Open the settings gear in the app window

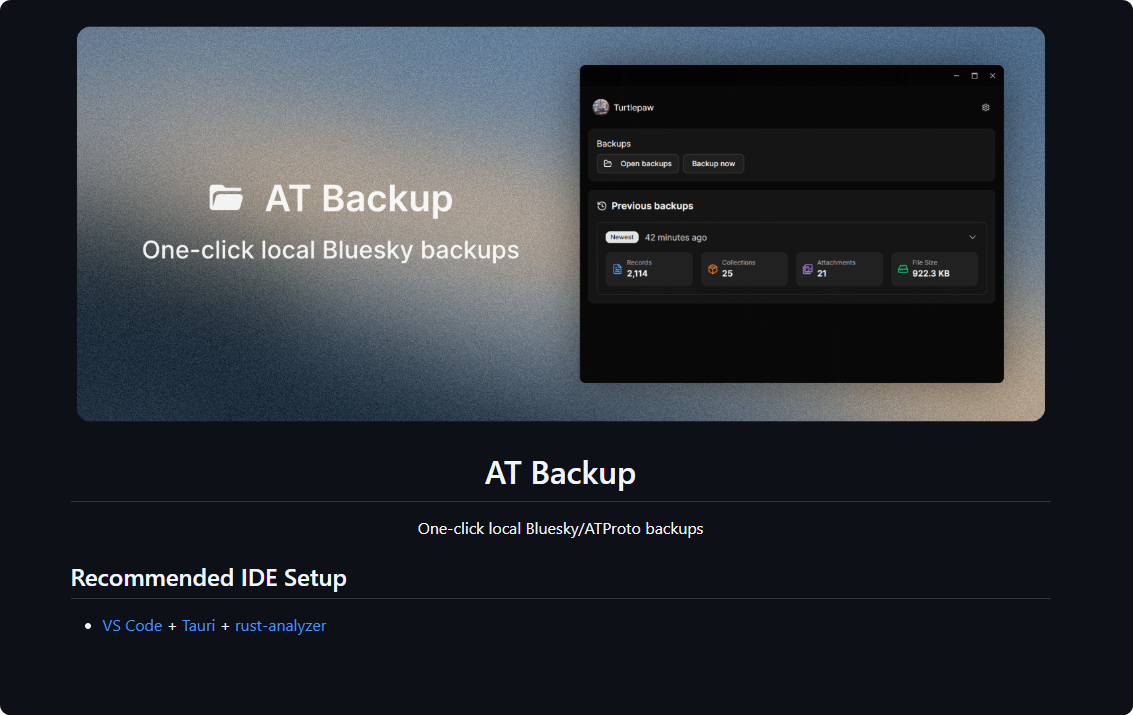(x=985, y=107)
